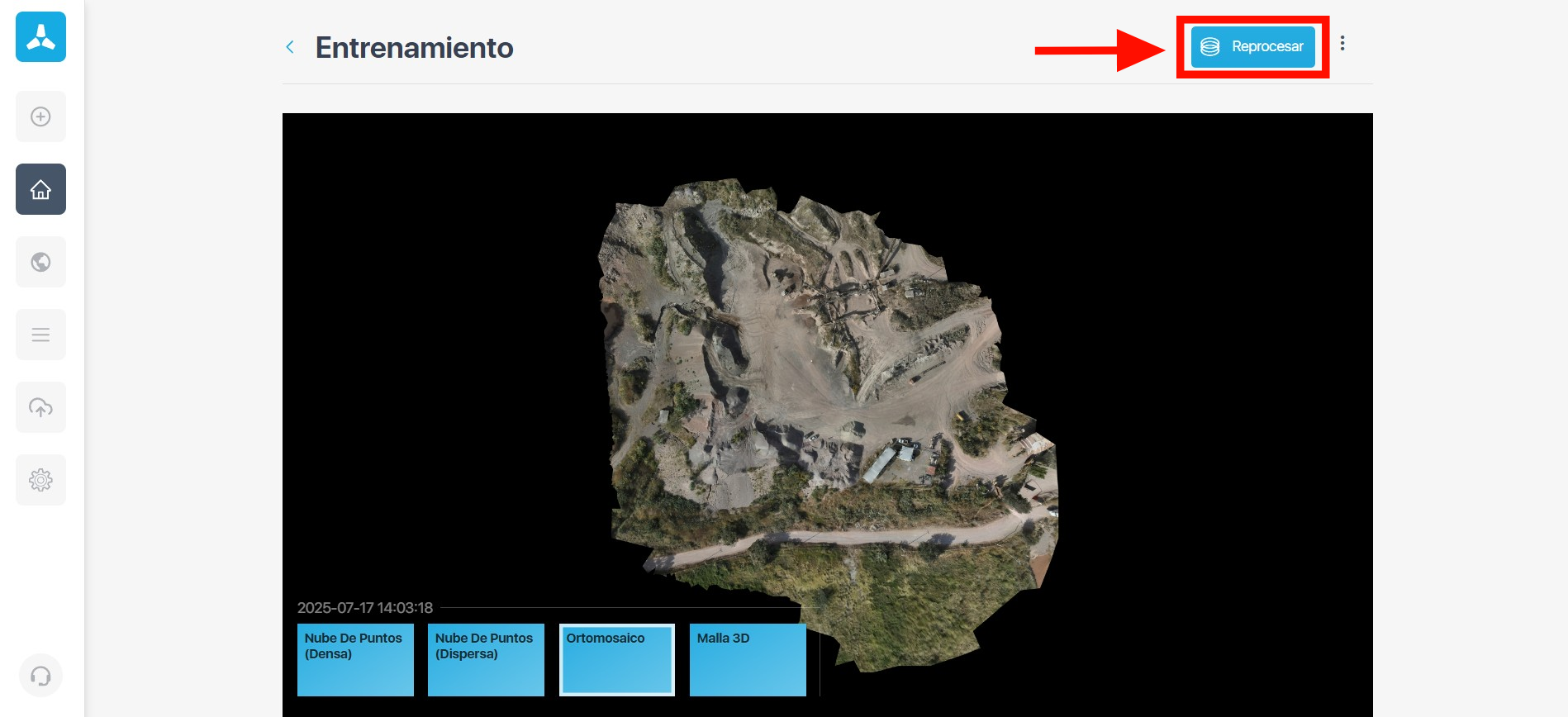Image resolution: width=1568 pixels, height=717 pixels.
Task: Click the plus icon to create new project
Action: pos(40,116)
